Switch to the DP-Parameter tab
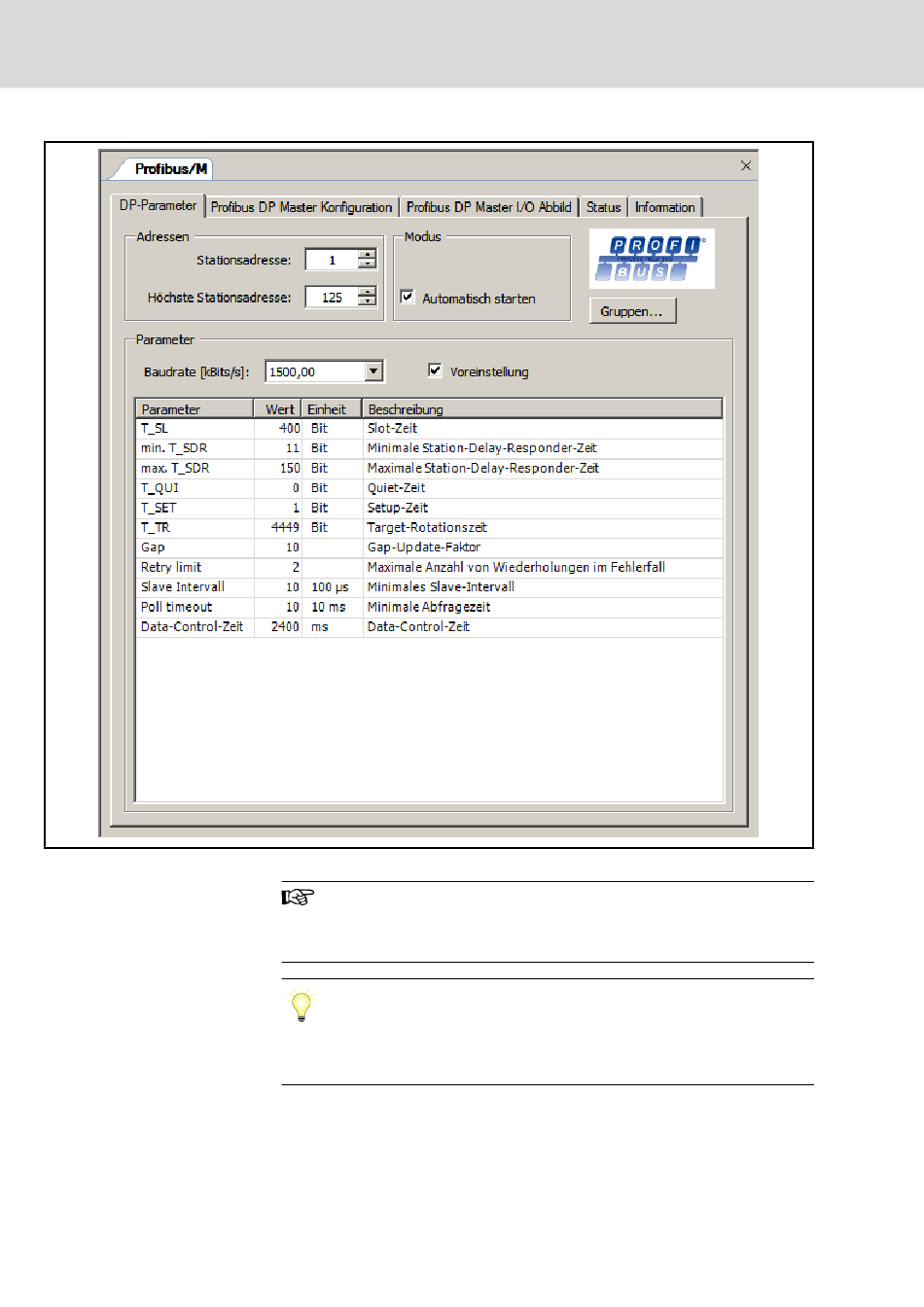The image size is (924, 1307). pos(158,205)
